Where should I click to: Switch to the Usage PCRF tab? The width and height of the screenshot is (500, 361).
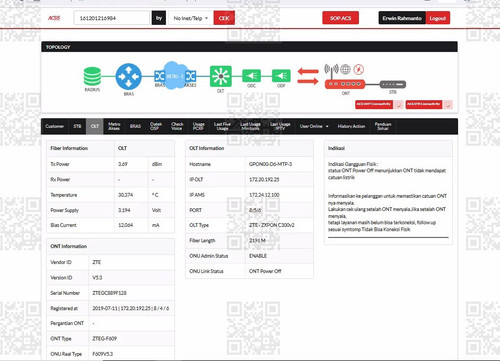tap(198, 126)
